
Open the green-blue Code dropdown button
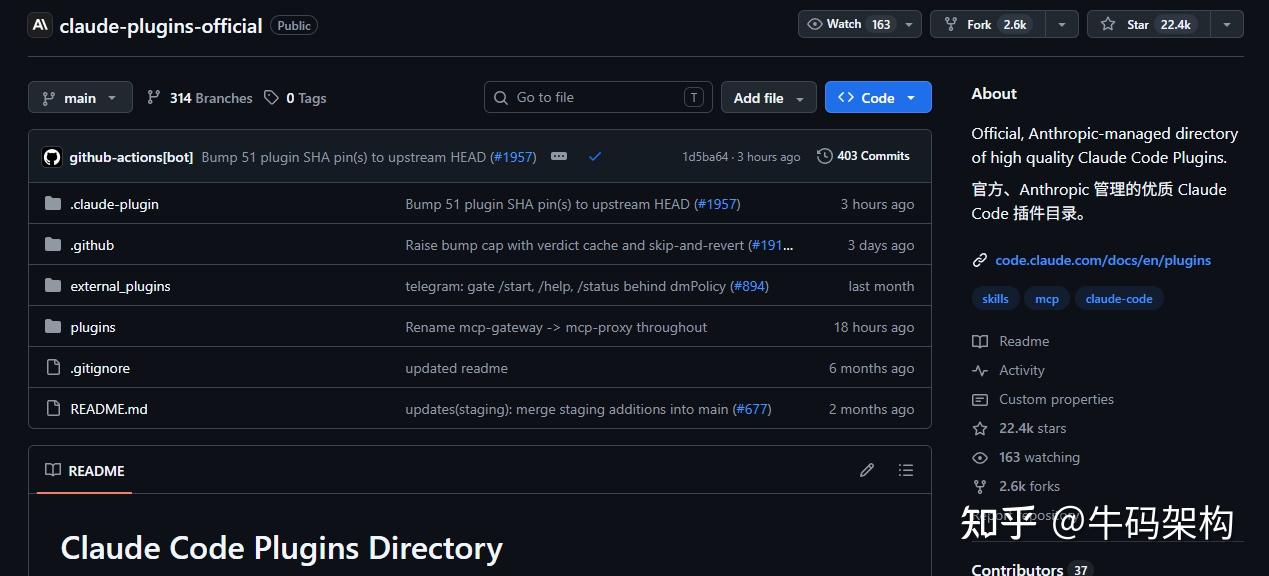878,98
